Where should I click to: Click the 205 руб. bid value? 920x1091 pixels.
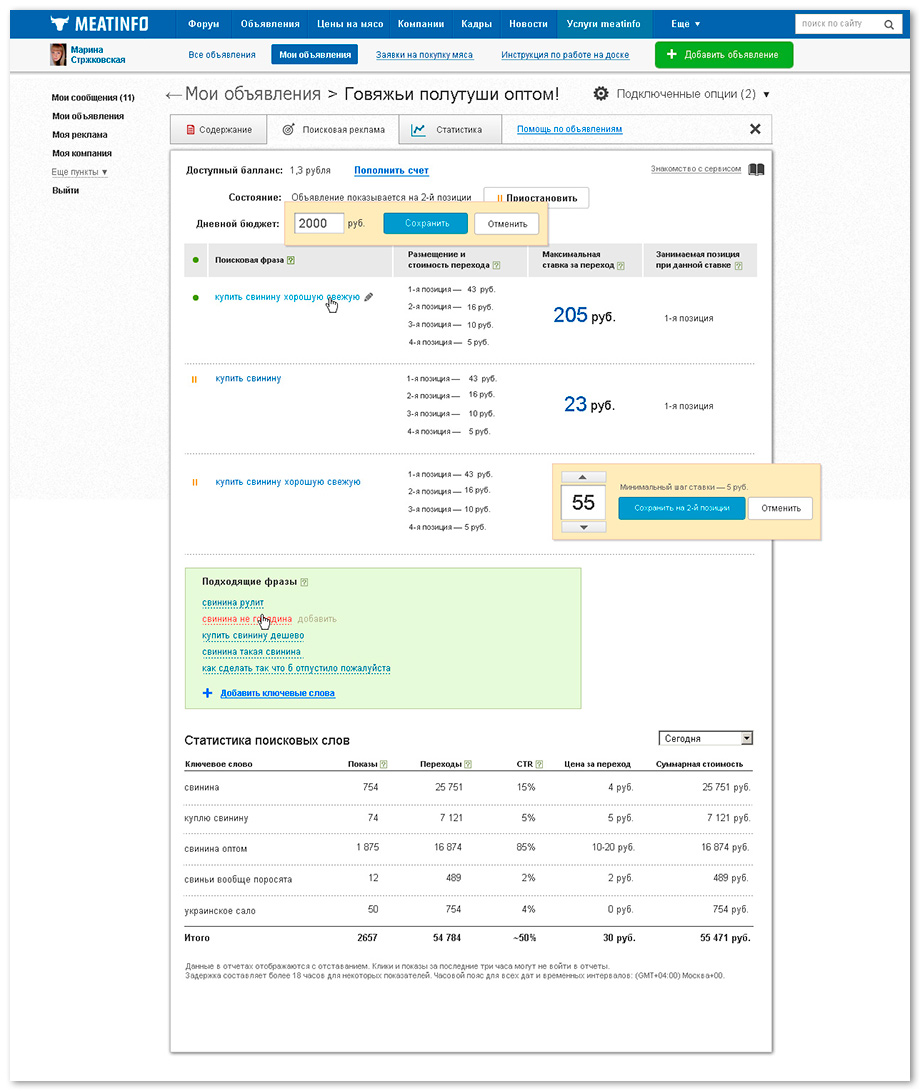tap(584, 315)
